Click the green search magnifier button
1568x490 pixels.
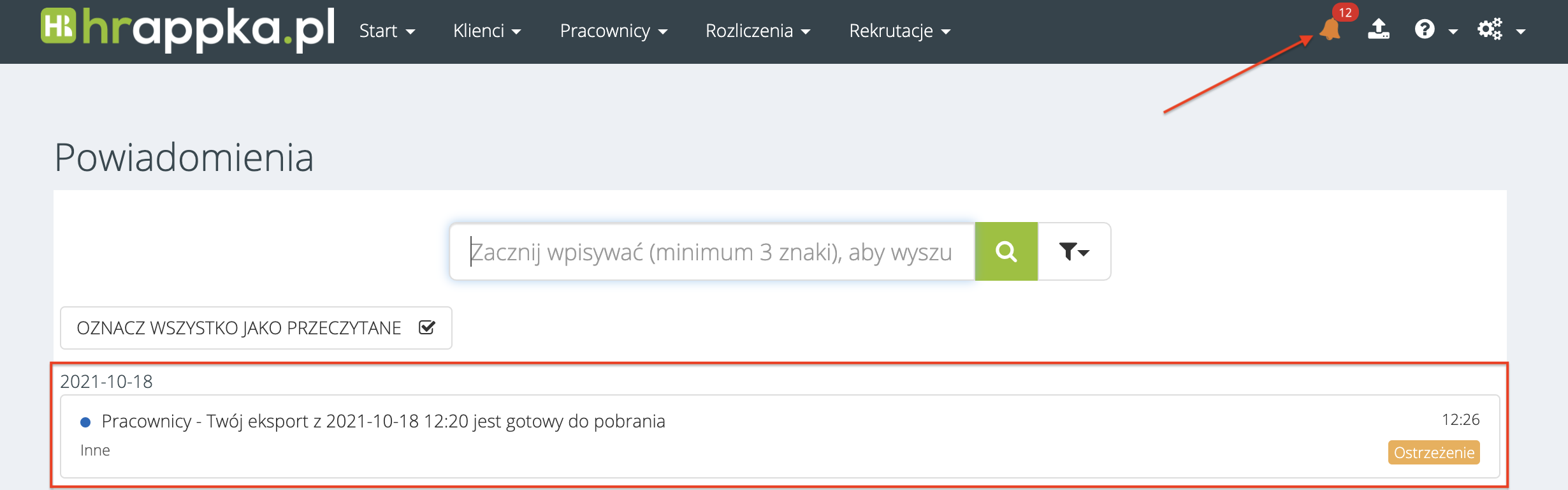coord(1006,251)
